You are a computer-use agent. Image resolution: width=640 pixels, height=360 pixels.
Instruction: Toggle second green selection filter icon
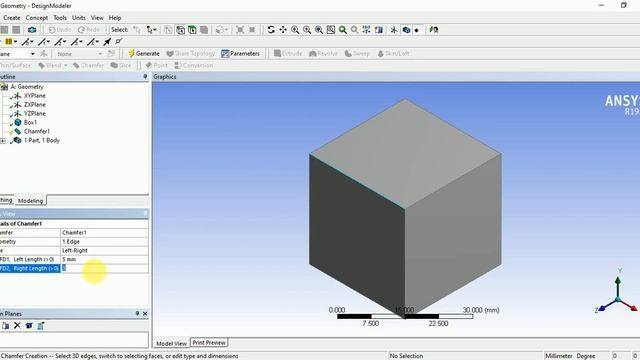pyautogui.click(x=192, y=30)
